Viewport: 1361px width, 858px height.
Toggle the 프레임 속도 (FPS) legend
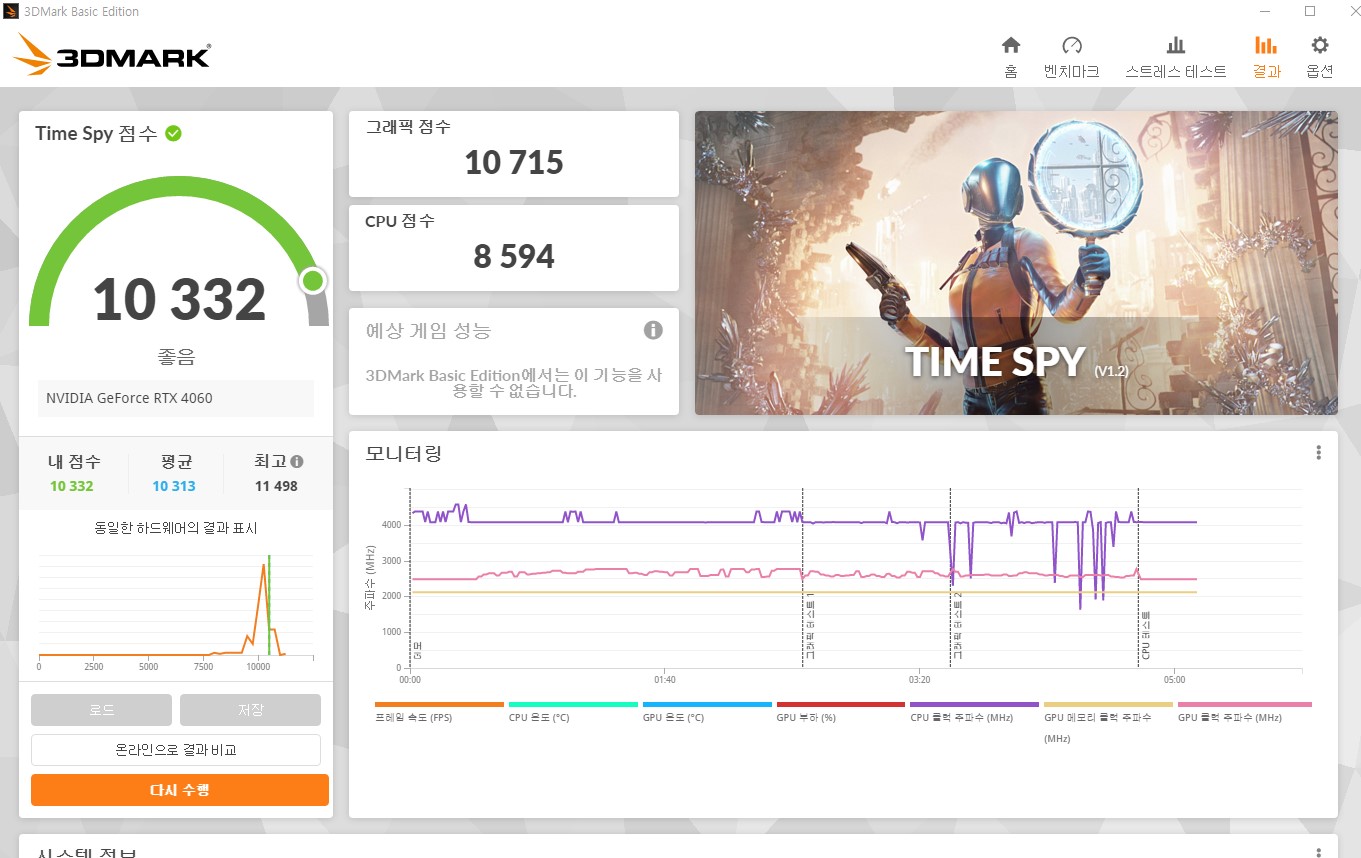tap(439, 712)
